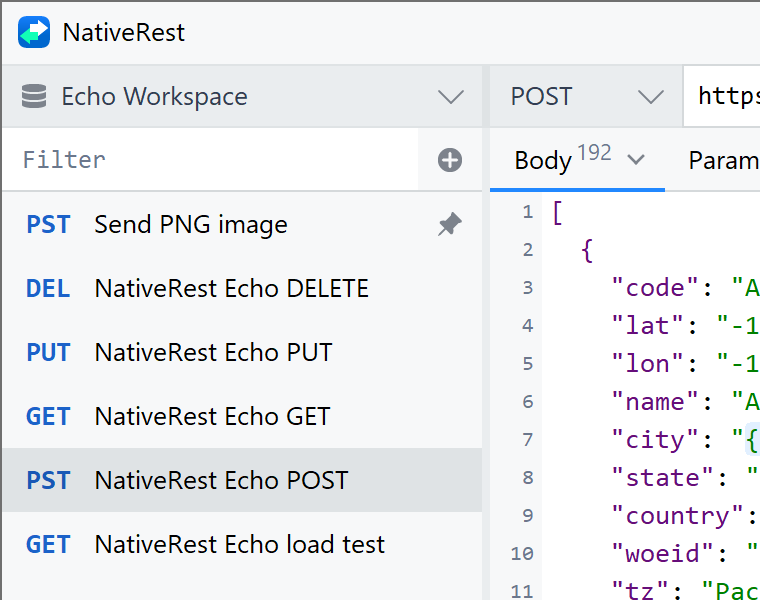Focus the Filter input field
This screenshot has height=600, width=760.
pyautogui.click(x=210, y=159)
